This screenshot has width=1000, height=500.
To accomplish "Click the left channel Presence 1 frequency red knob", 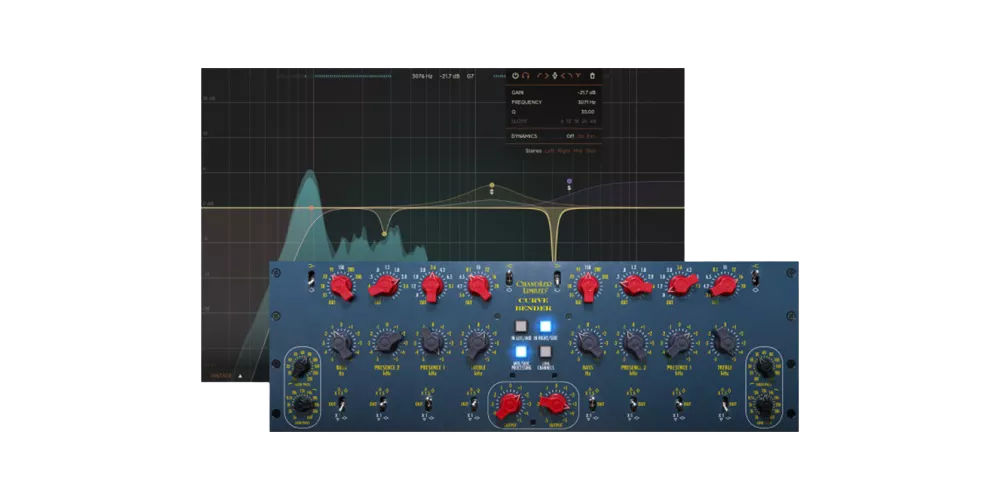I will click(x=432, y=286).
